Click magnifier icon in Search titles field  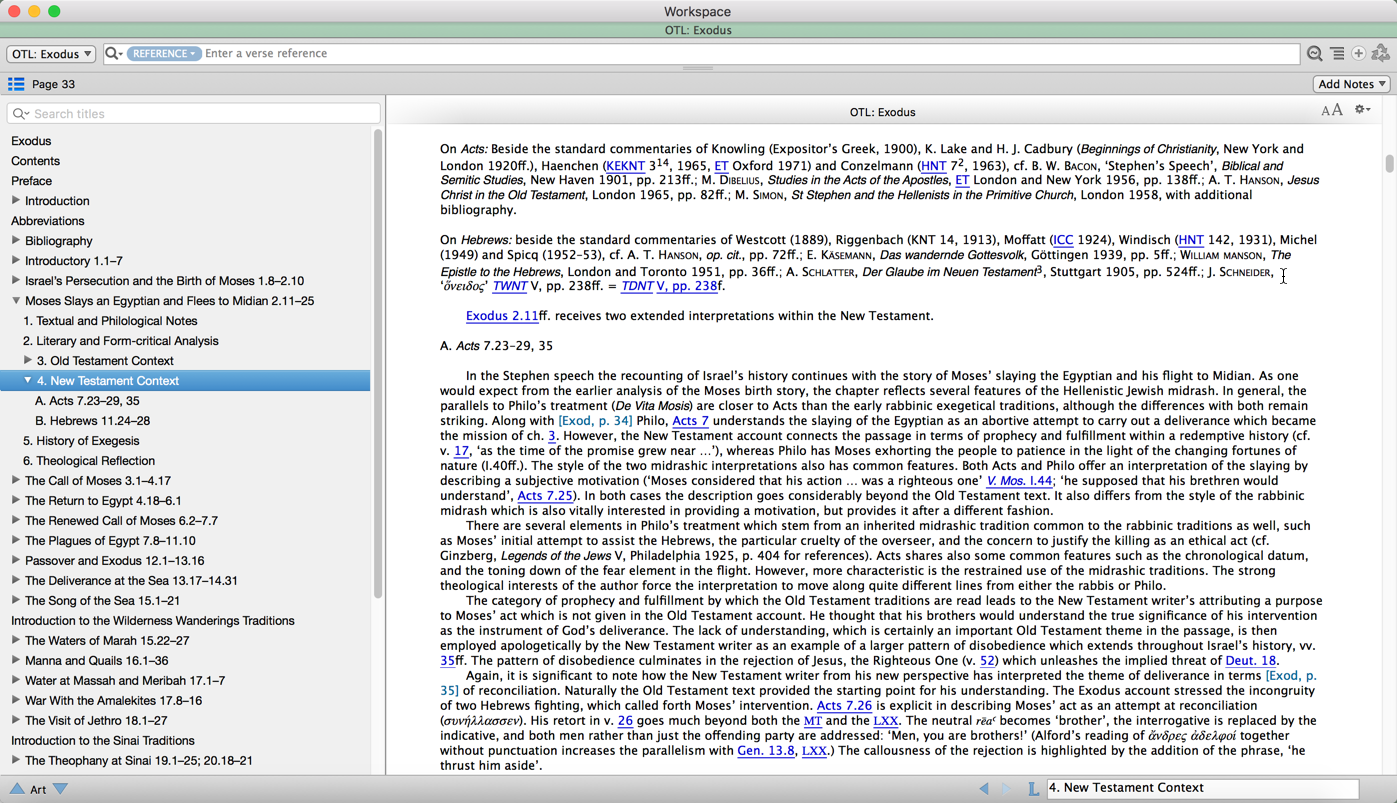(20, 114)
